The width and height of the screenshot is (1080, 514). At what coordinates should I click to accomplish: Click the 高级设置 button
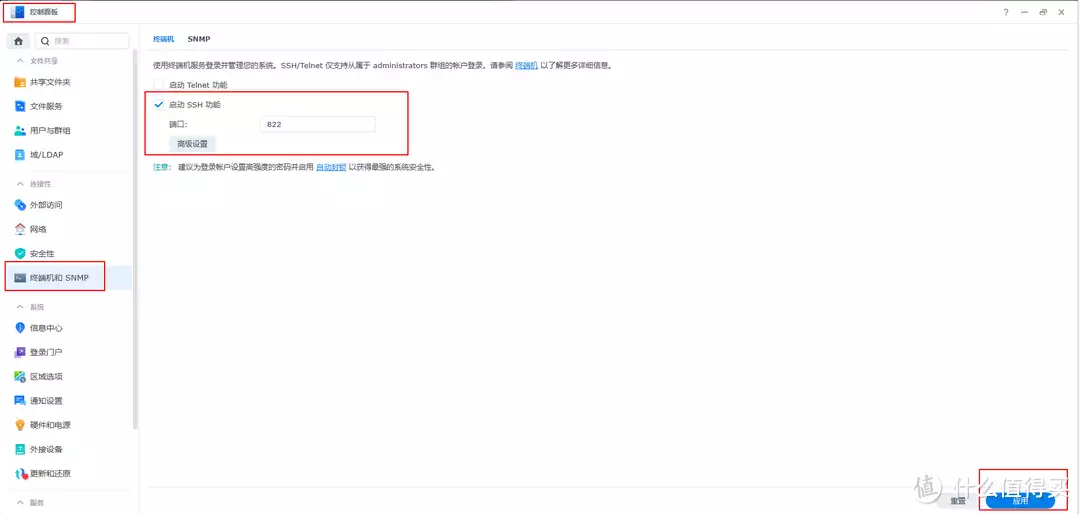(192, 144)
